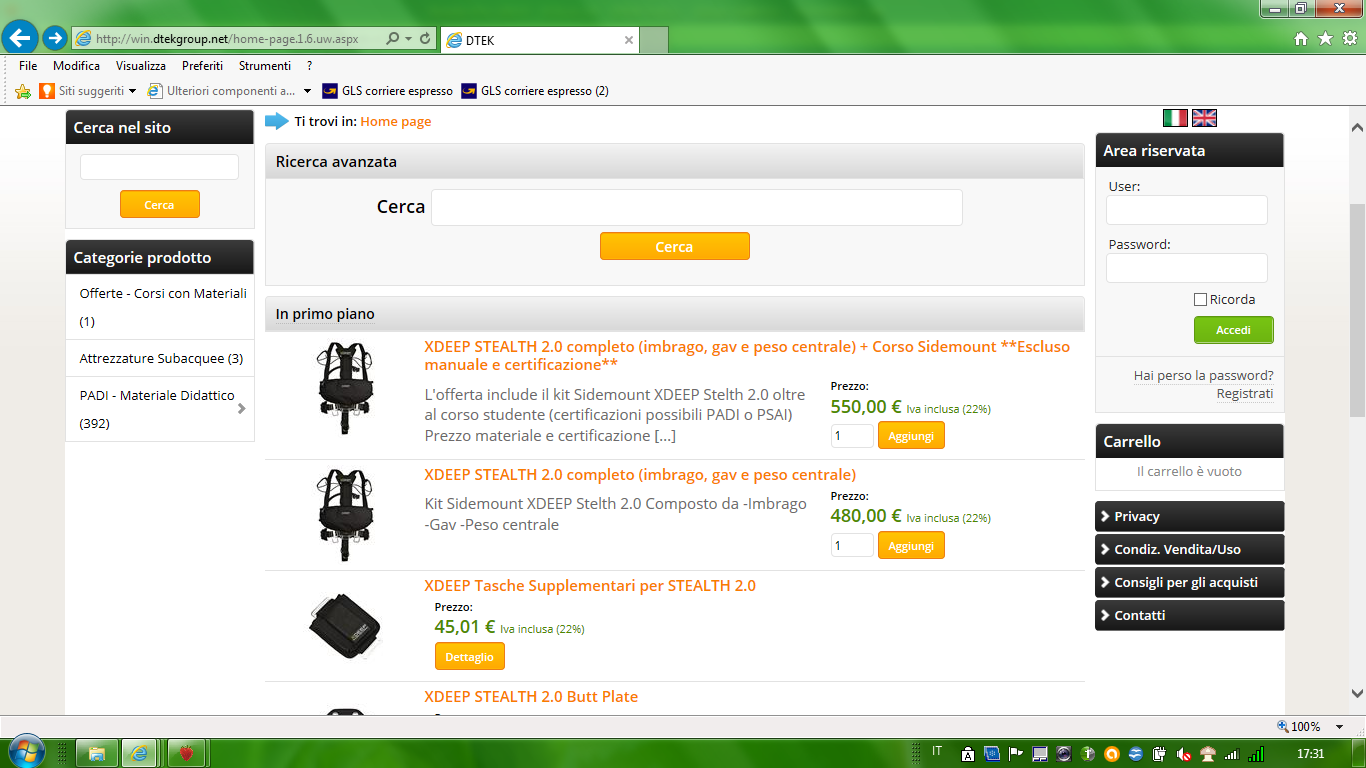Switch site language with the Italian flag
This screenshot has height=768, width=1366.
tap(1175, 118)
